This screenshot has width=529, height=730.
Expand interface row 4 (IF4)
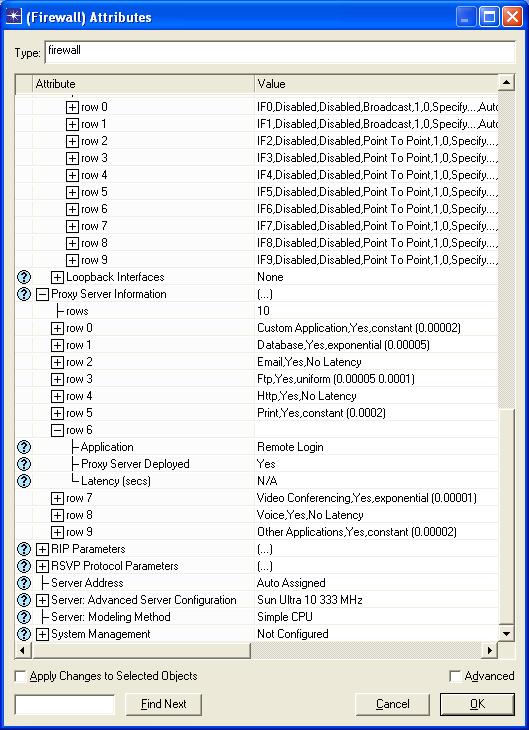(x=72, y=176)
